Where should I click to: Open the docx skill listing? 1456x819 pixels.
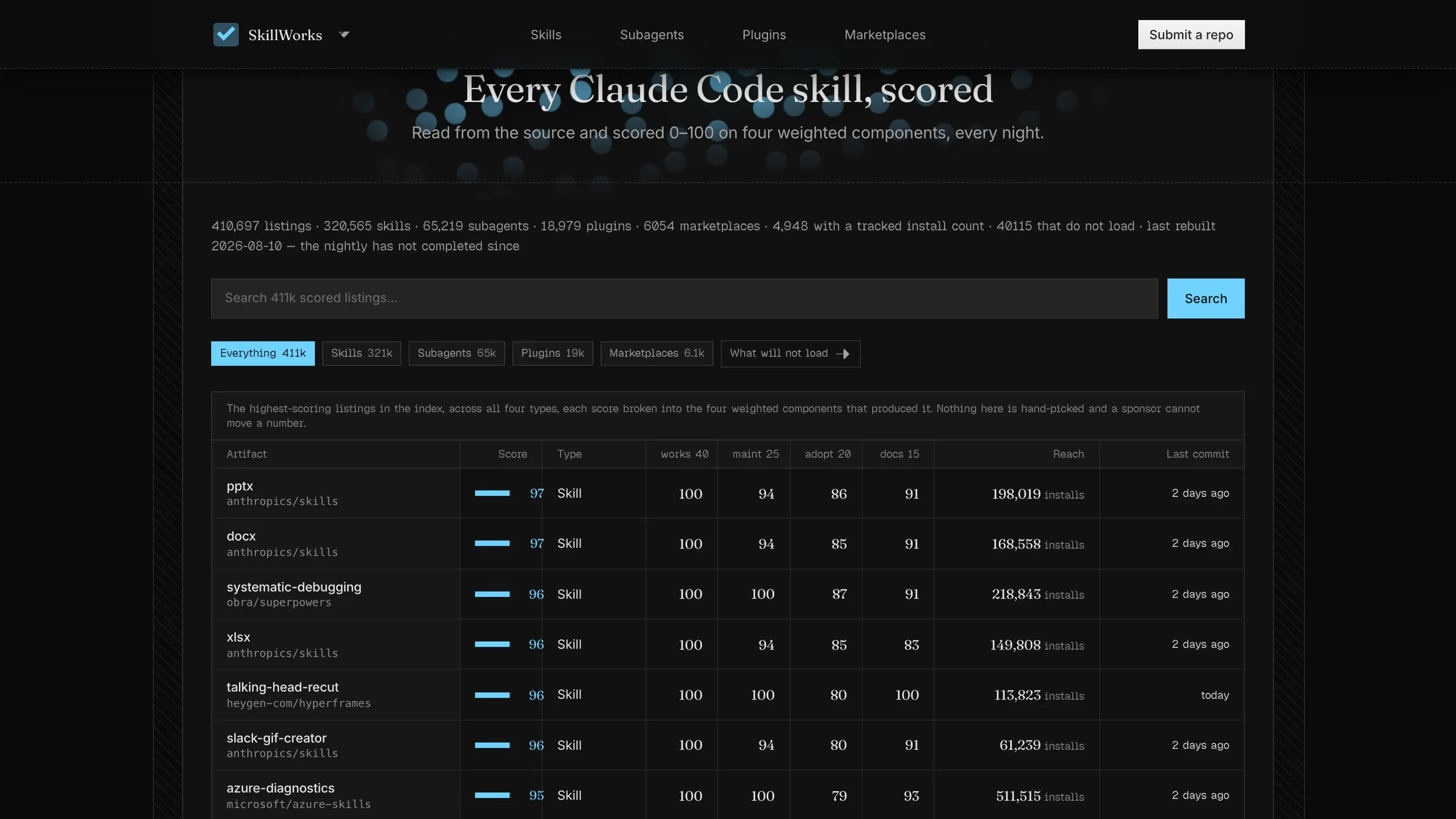pos(241,536)
